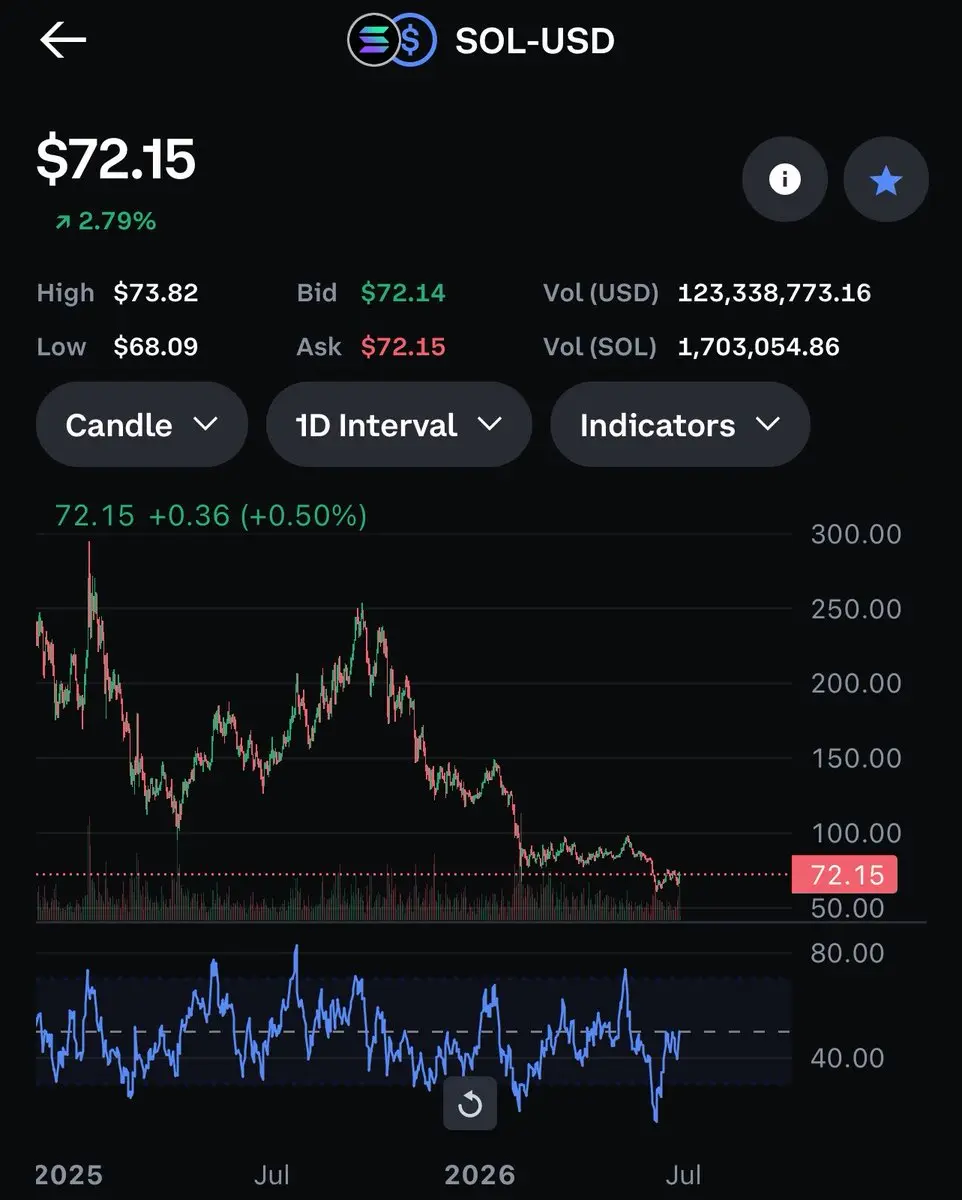Select the 2025 time axis label
Screen dimensions: 962x1200
click(69, 1174)
